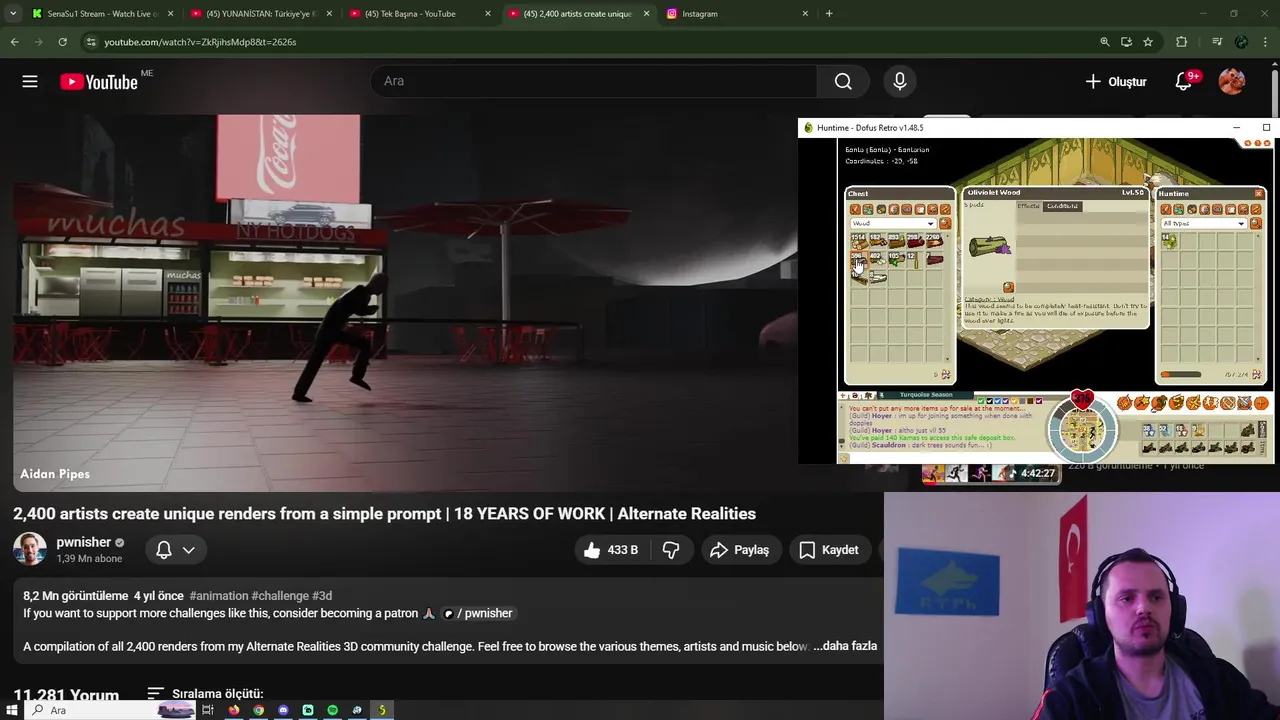Follow the #challenge hashtag link
Image resolution: width=1280 pixels, height=720 pixels.
[x=280, y=596]
